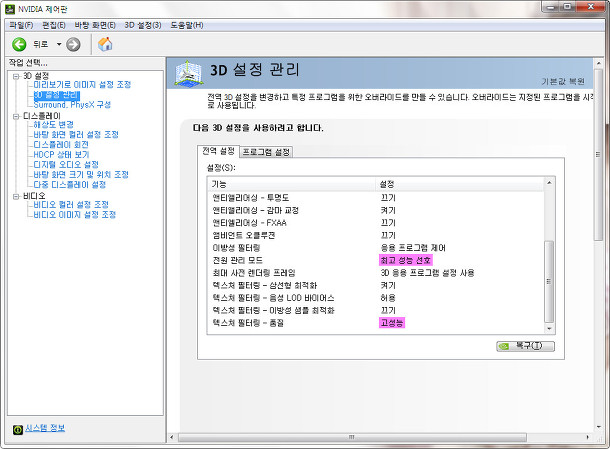Open 비디오 이미지 설정 조정 page

tap(75, 215)
